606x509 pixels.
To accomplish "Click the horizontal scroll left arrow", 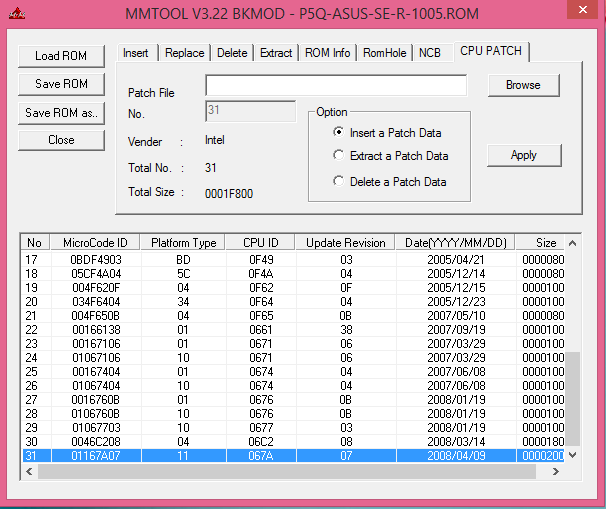I will click(29, 471).
